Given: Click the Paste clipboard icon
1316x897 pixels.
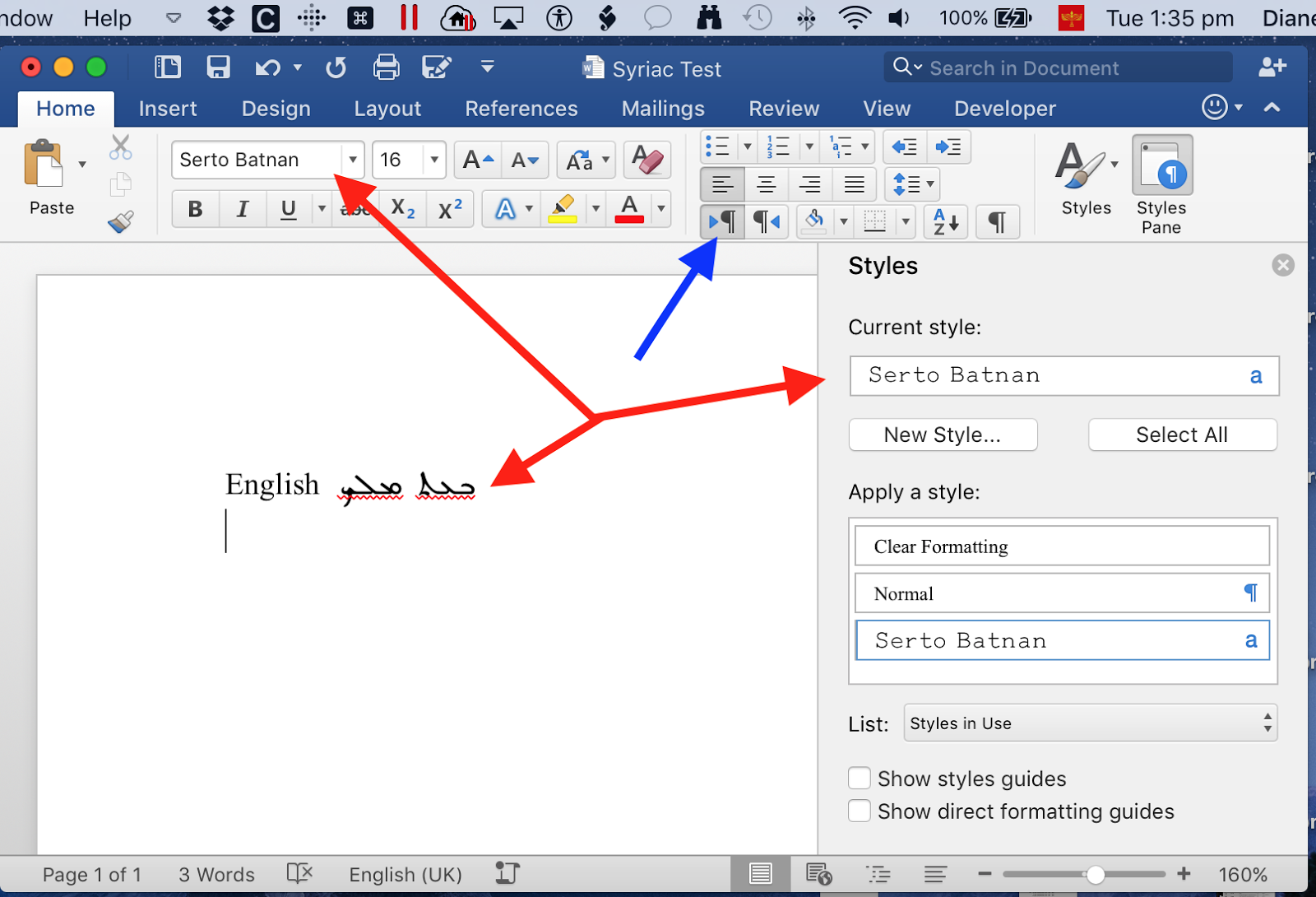Looking at the screenshot, I should [x=44, y=164].
